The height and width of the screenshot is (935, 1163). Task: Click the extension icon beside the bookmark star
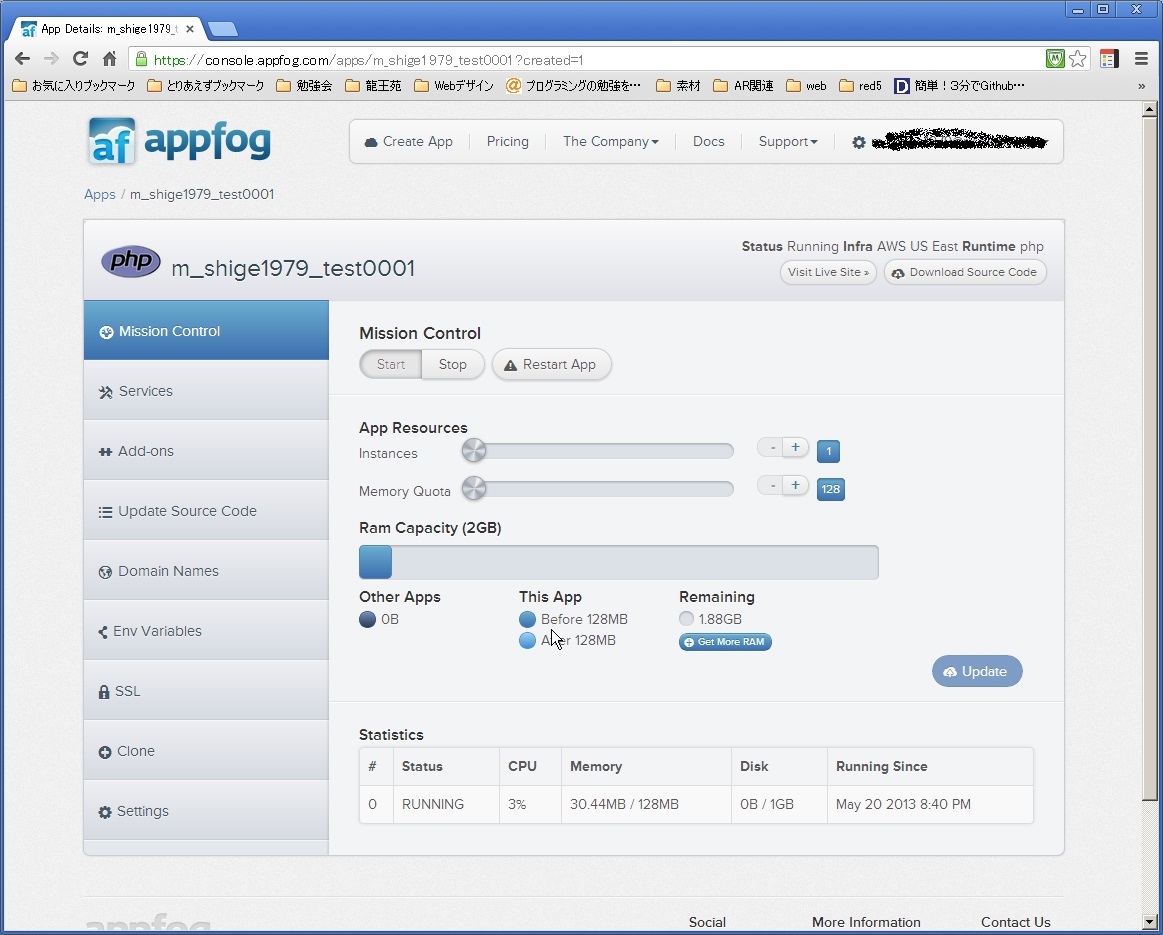click(1109, 59)
